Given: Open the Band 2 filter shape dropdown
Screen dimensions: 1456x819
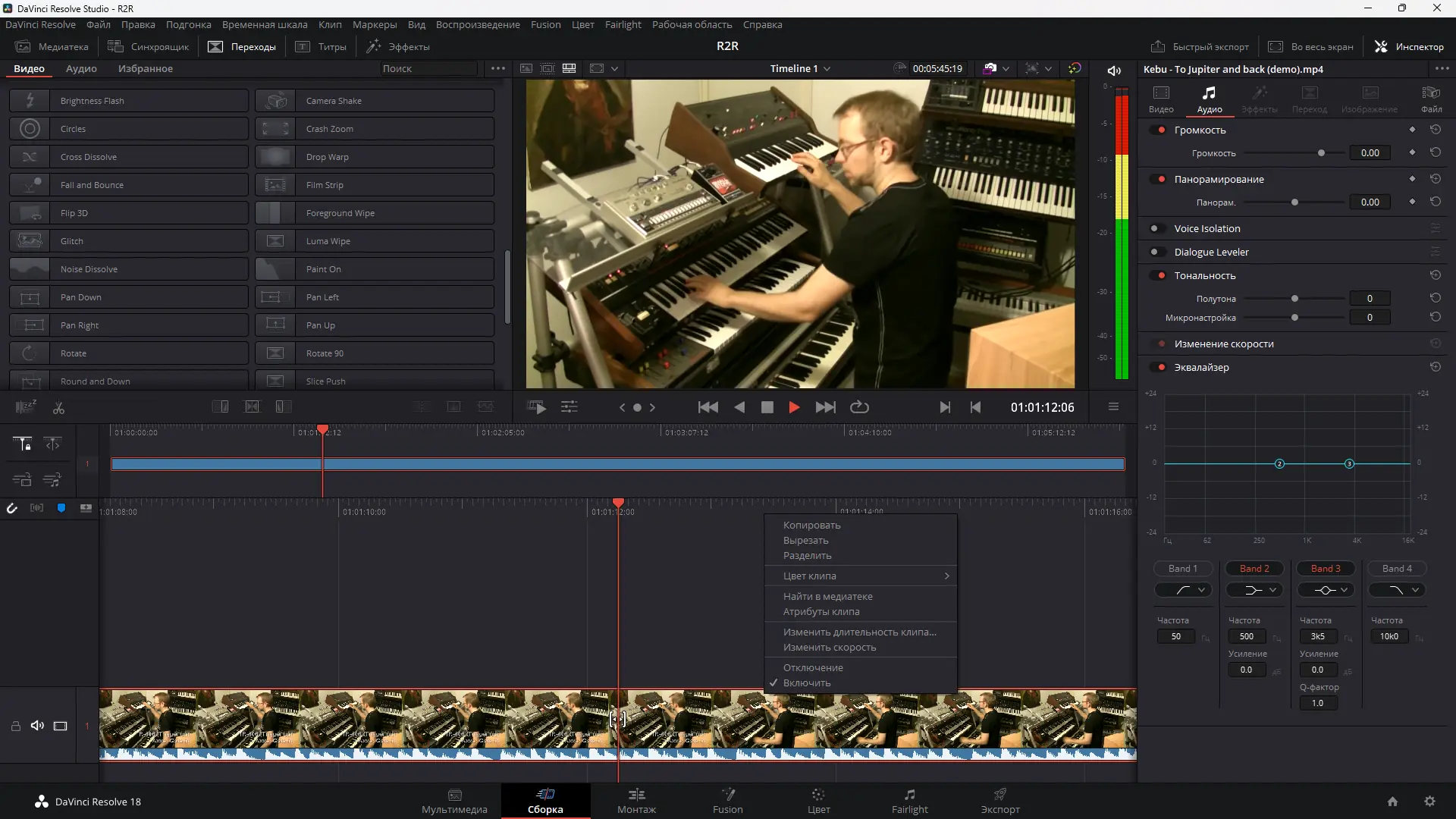Looking at the screenshot, I should pos(1254,589).
